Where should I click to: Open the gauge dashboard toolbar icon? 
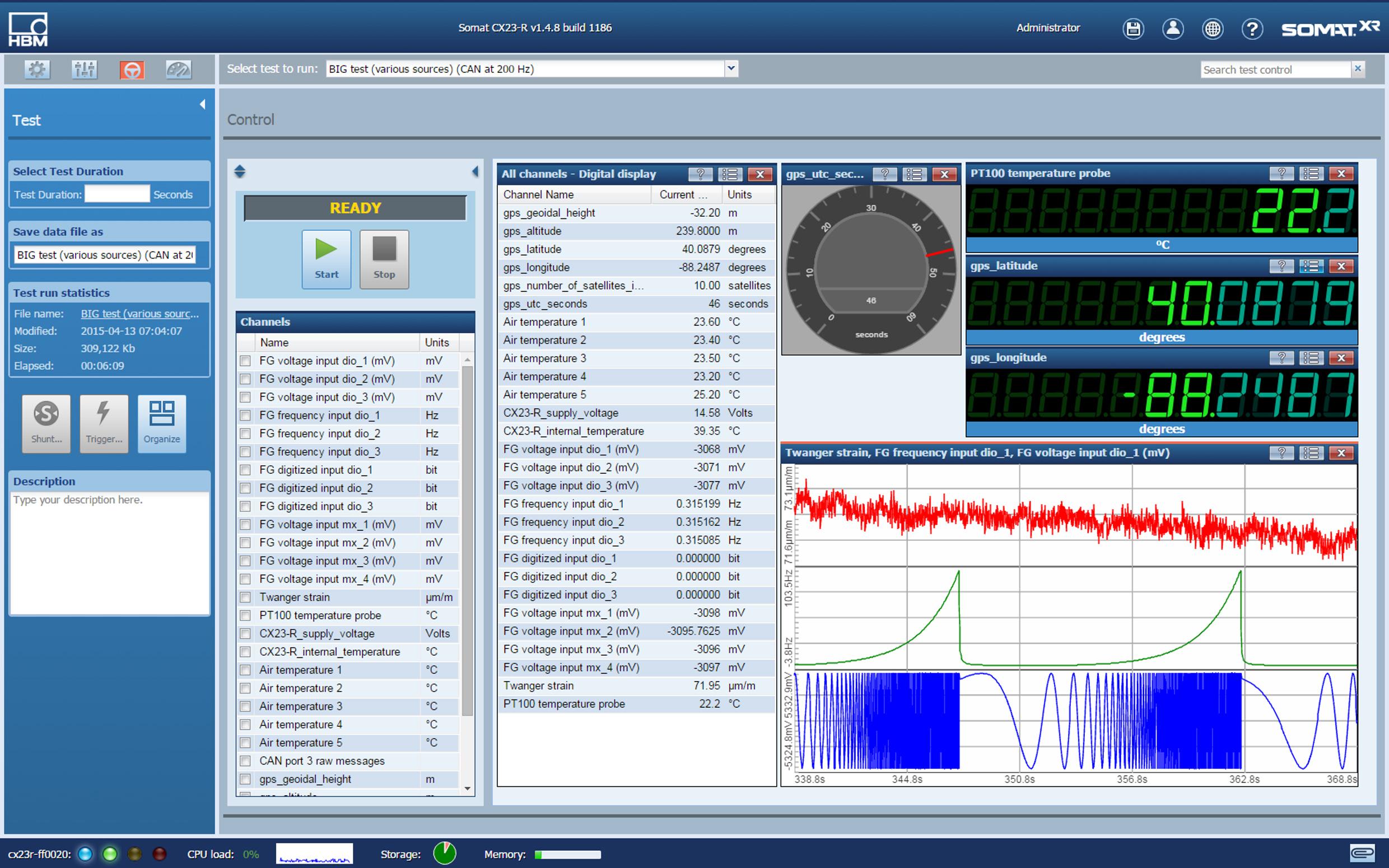[179, 70]
